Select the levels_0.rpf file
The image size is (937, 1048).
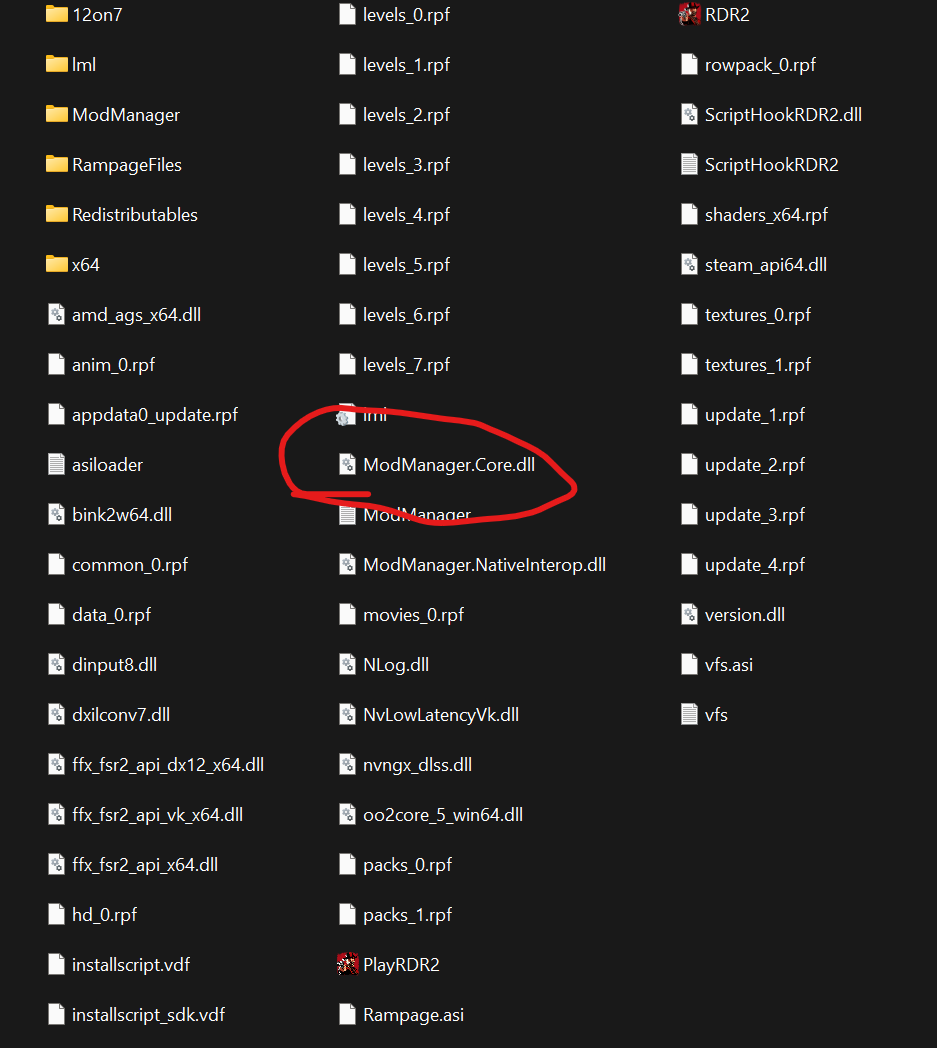[394, 14]
